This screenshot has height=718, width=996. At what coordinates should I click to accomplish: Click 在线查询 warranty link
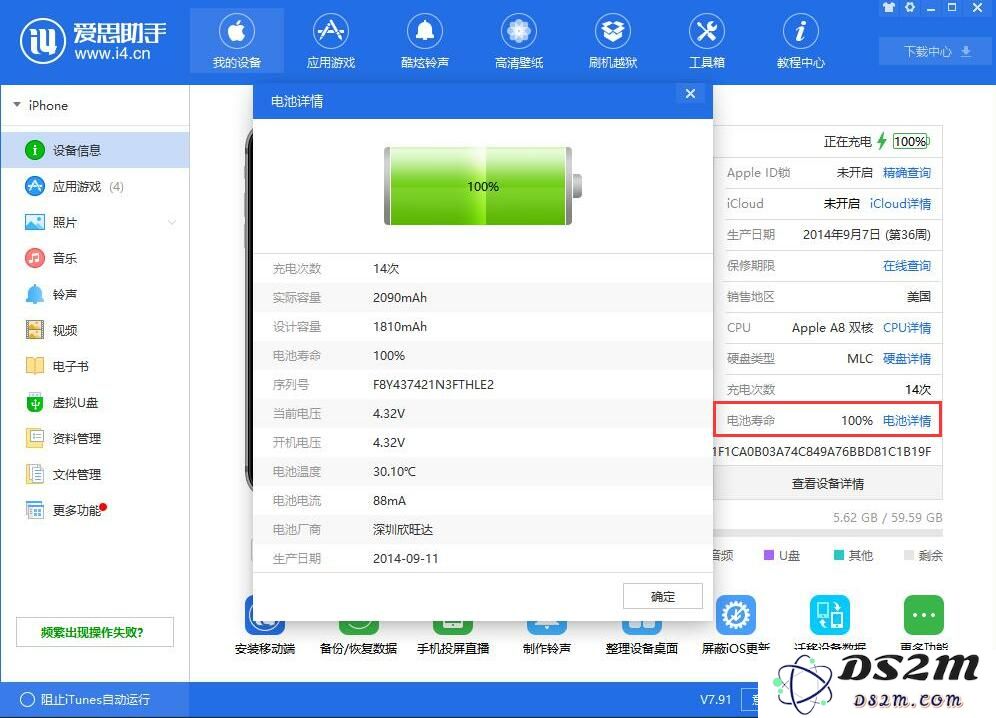pos(906,266)
